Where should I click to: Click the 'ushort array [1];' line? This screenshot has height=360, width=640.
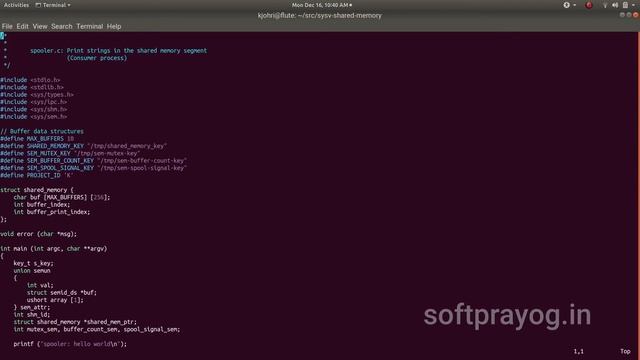[55, 300]
